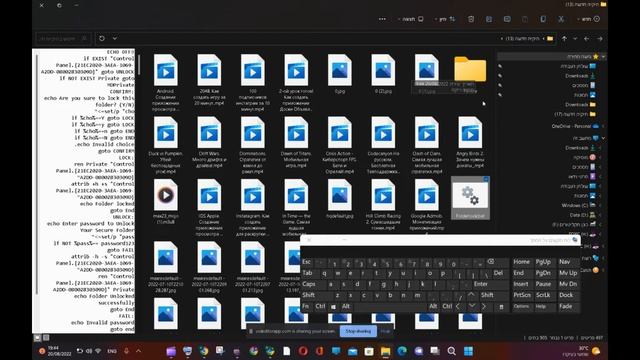Click up arrow key on on-screen keyboard

click(x=471, y=295)
